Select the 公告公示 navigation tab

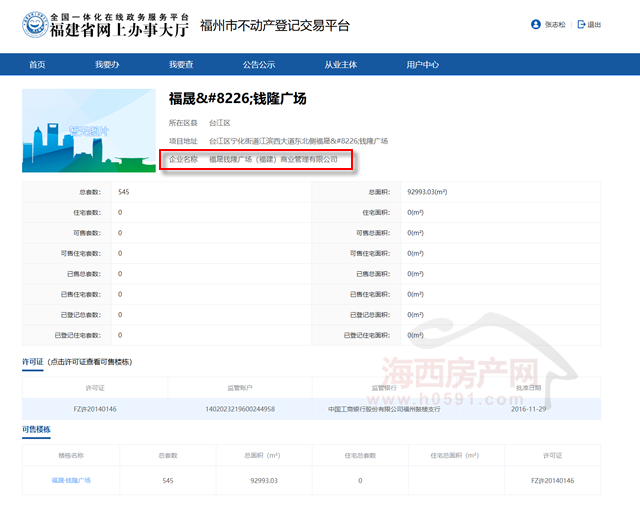point(258,64)
